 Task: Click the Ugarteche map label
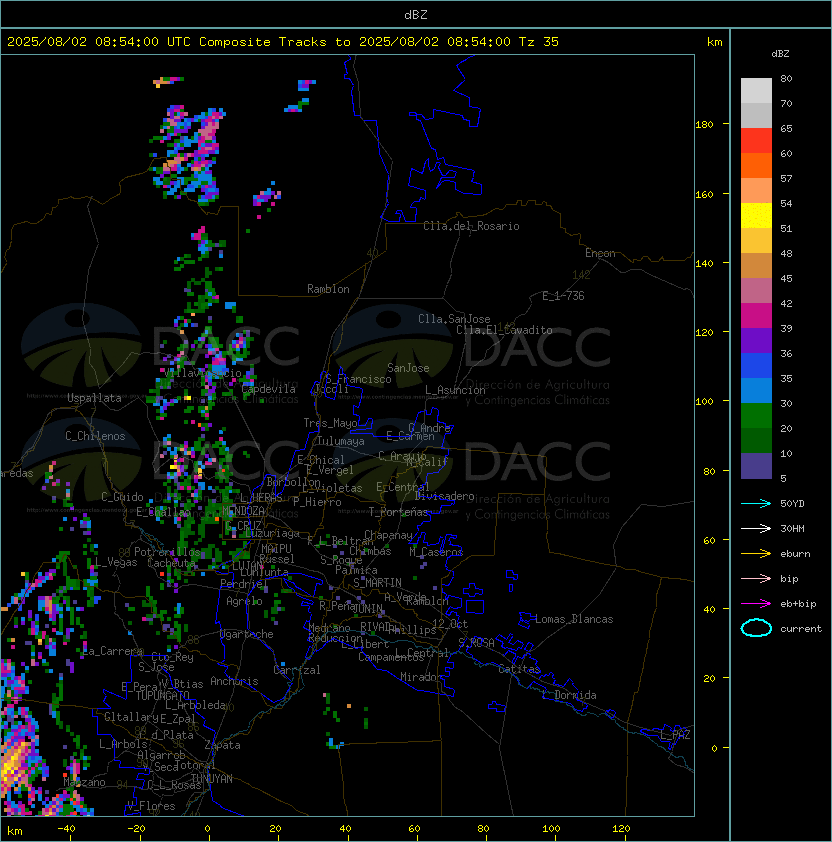pyautogui.click(x=247, y=634)
